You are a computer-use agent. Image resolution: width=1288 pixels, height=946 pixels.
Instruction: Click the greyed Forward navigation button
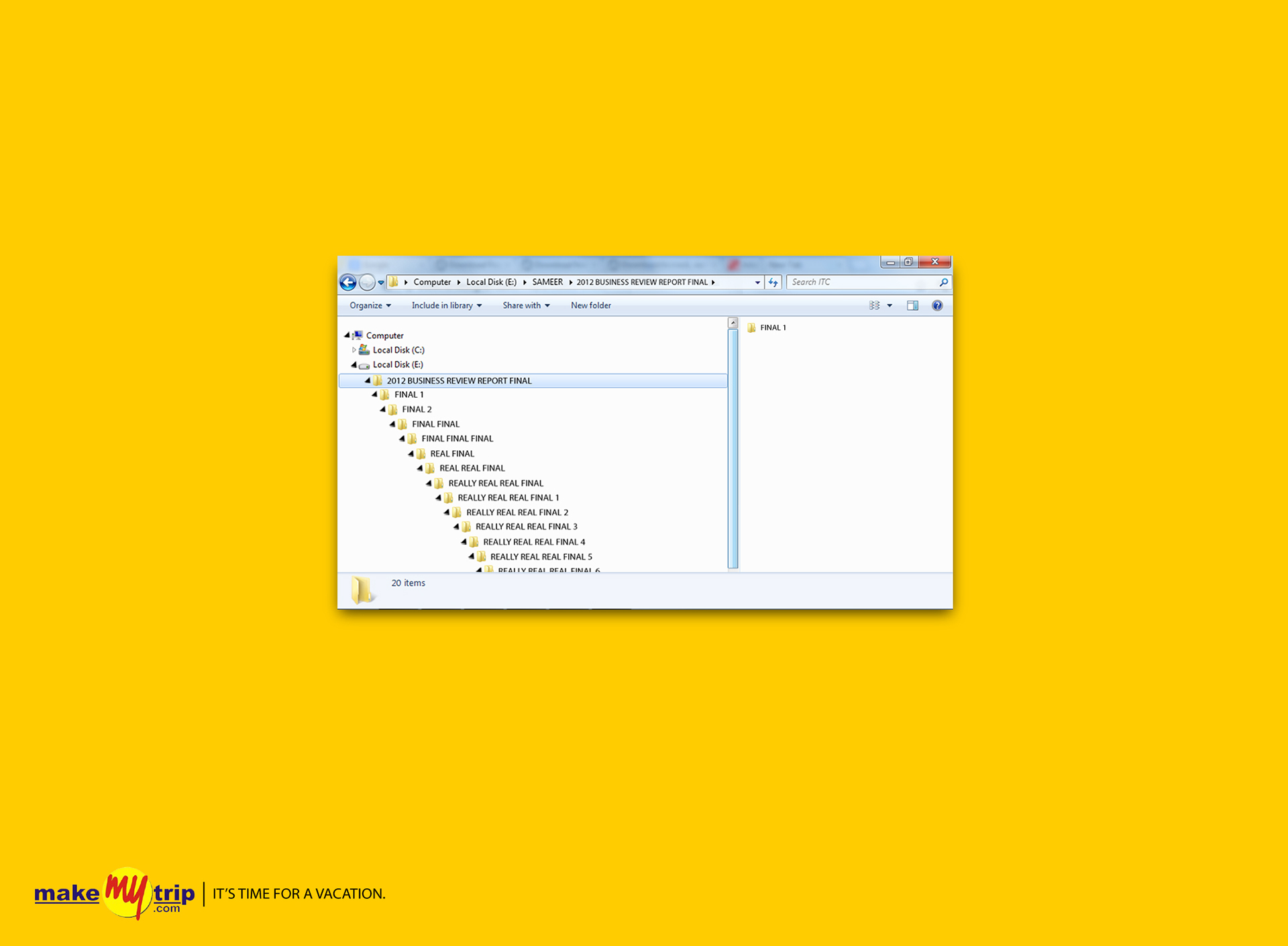point(367,282)
